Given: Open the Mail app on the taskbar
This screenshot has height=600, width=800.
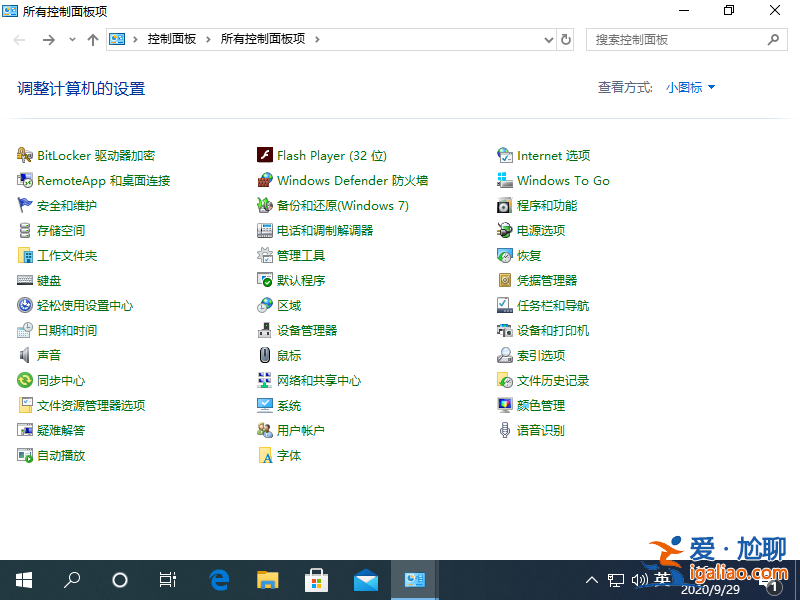Looking at the screenshot, I should [x=366, y=579].
